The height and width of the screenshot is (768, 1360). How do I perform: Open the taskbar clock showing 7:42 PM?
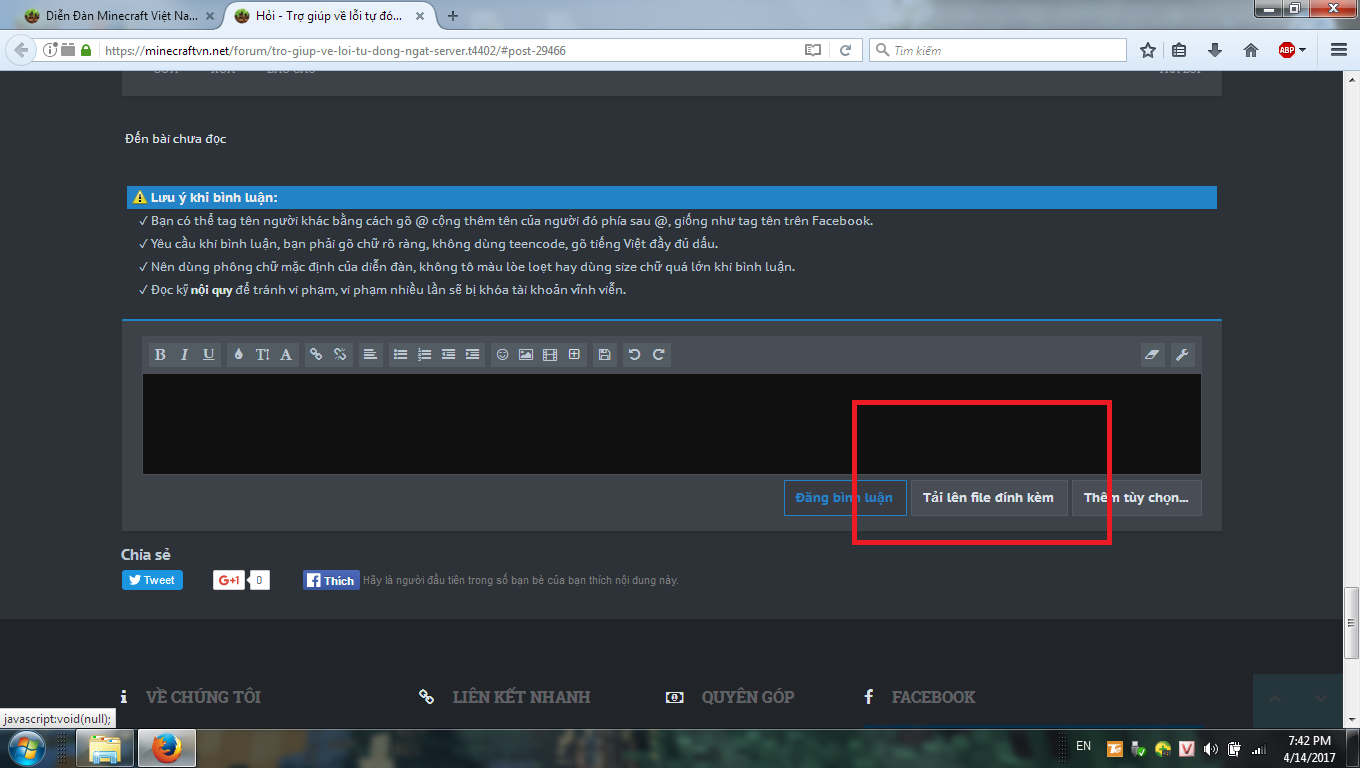coord(1309,748)
